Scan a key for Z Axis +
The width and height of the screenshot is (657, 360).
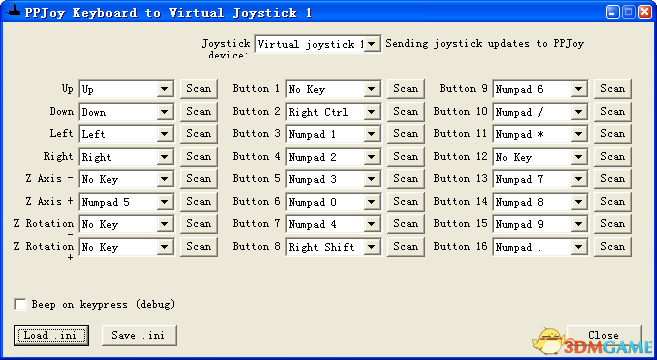tap(199, 202)
